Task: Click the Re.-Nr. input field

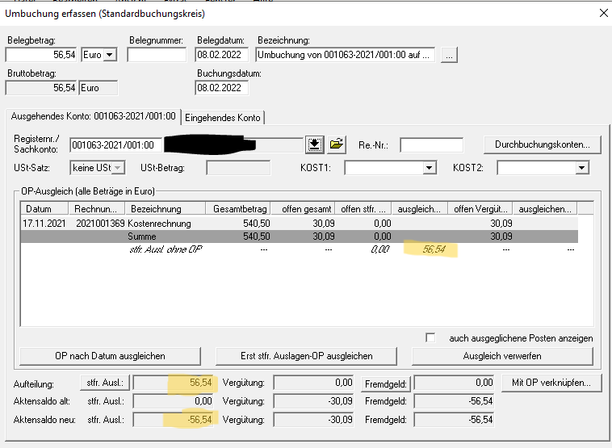Action: point(431,145)
